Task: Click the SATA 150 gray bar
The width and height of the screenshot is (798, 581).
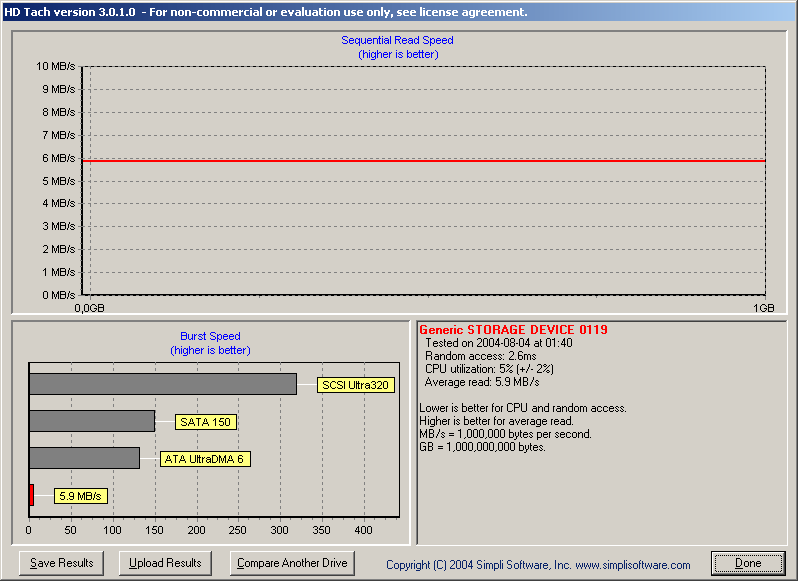Action: click(x=92, y=421)
